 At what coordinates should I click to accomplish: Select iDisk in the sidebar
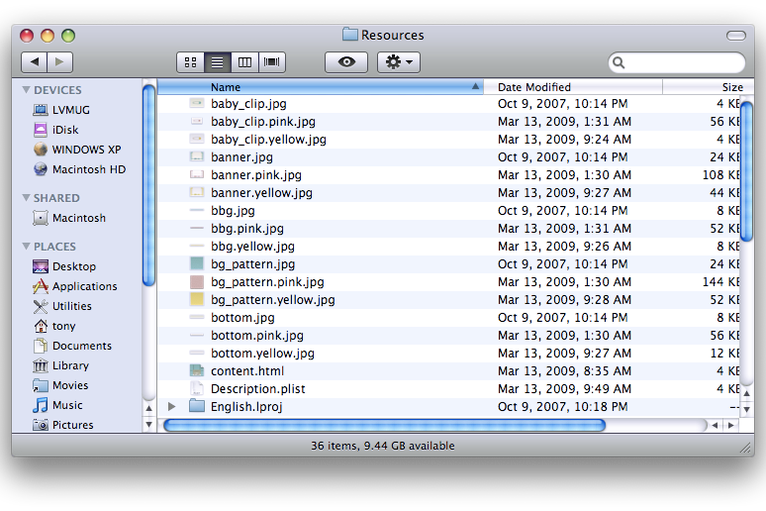[68, 130]
